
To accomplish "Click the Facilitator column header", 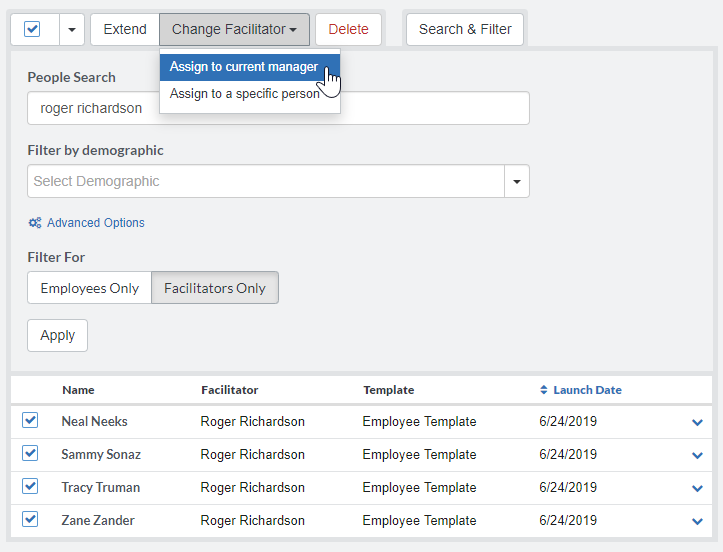I will coord(230,390).
